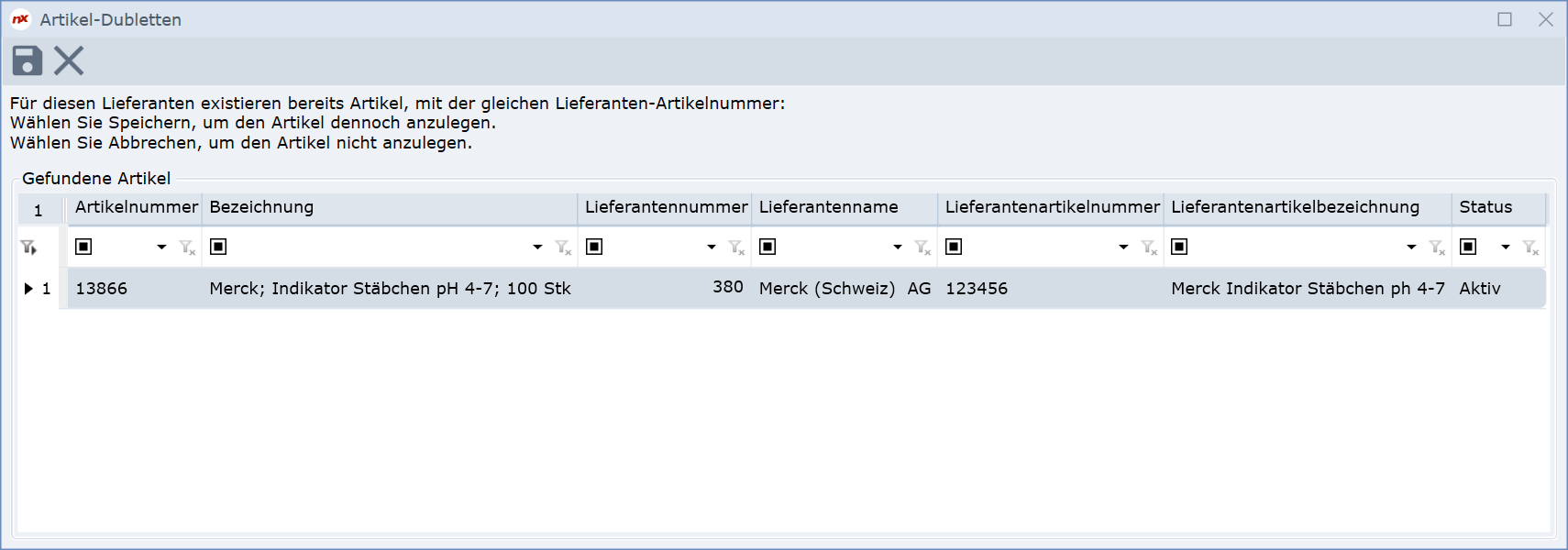The image size is (1568, 550).
Task: Toggle filter operator box in Artikelnummer column
Action: click(x=83, y=247)
